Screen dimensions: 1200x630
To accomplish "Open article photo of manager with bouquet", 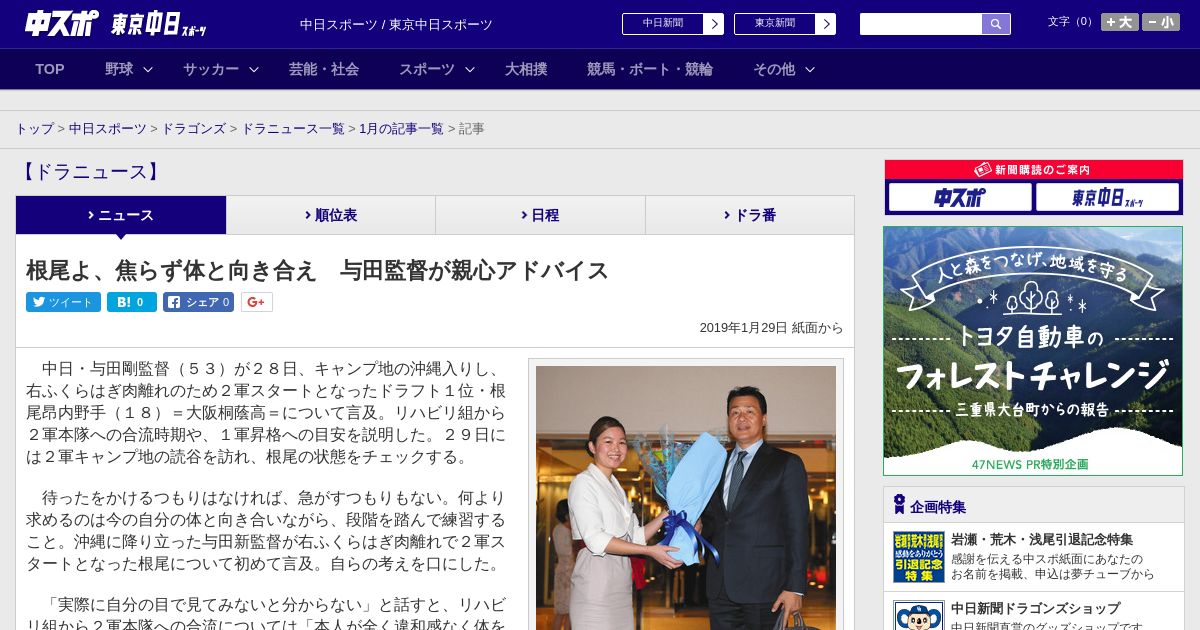I will 686,497.
